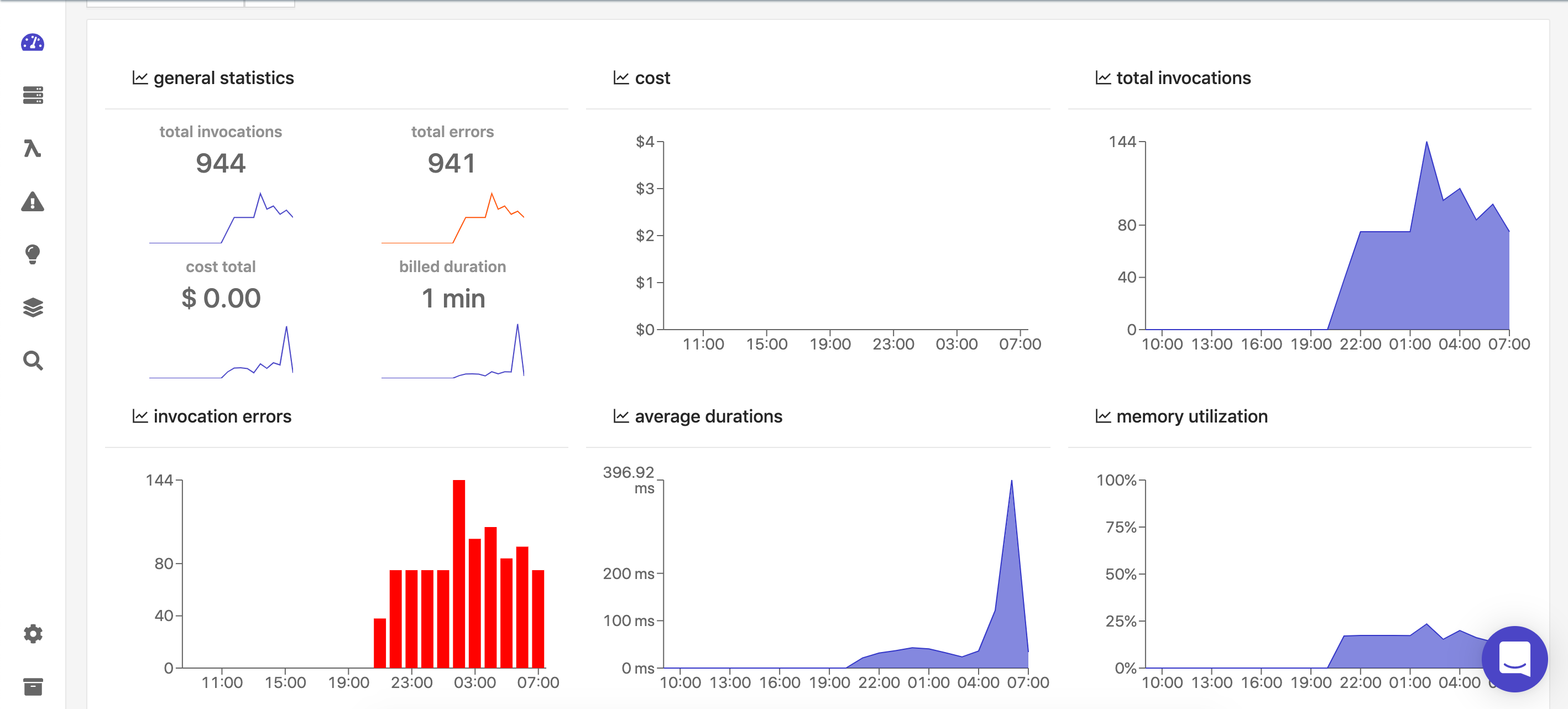Viewport: 1568px width, 709px height.
Task: Open the dashboard gauge icon in sidebar
Action: (33, 43)
